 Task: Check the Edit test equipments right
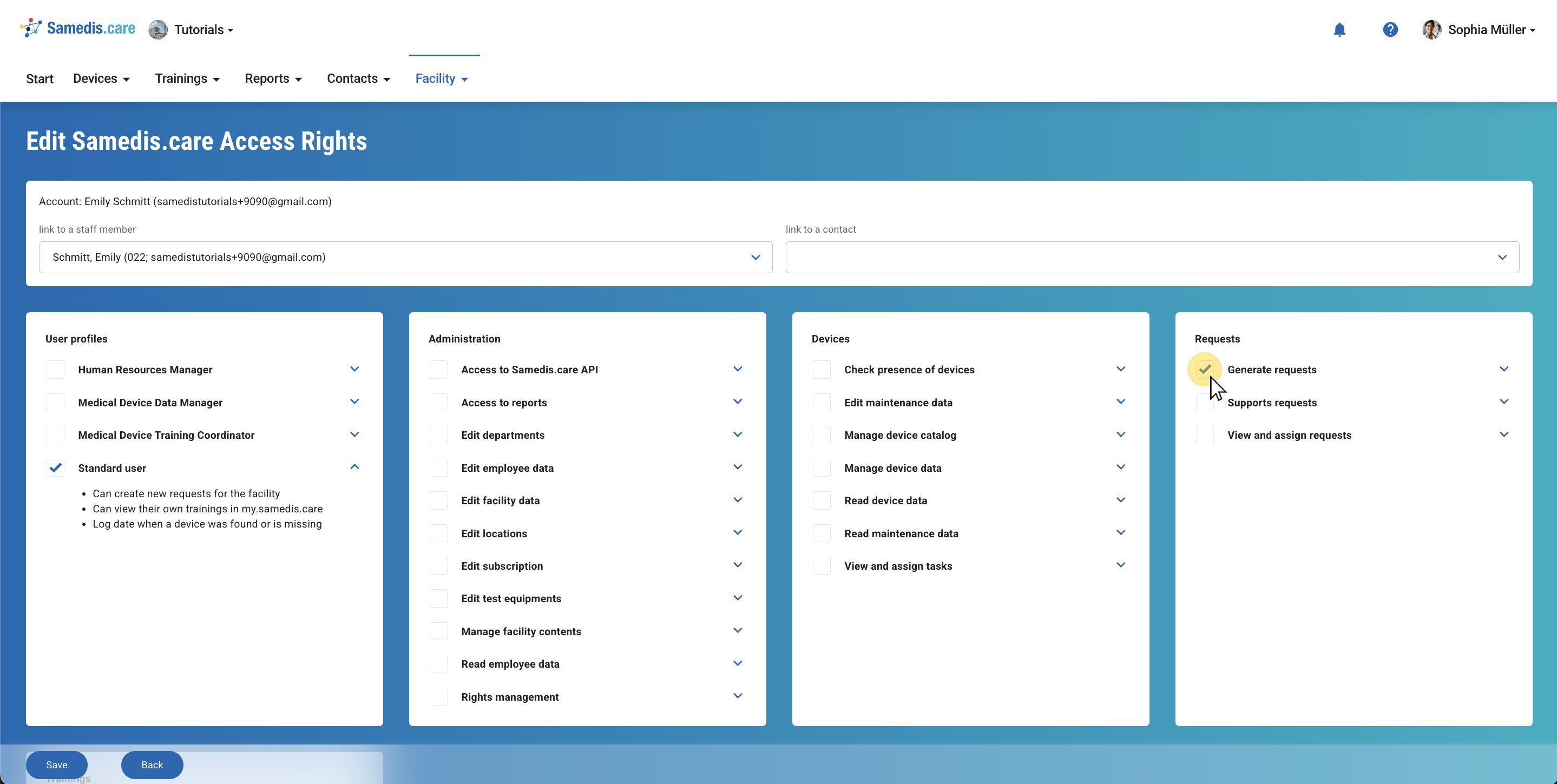coord(439,598)
